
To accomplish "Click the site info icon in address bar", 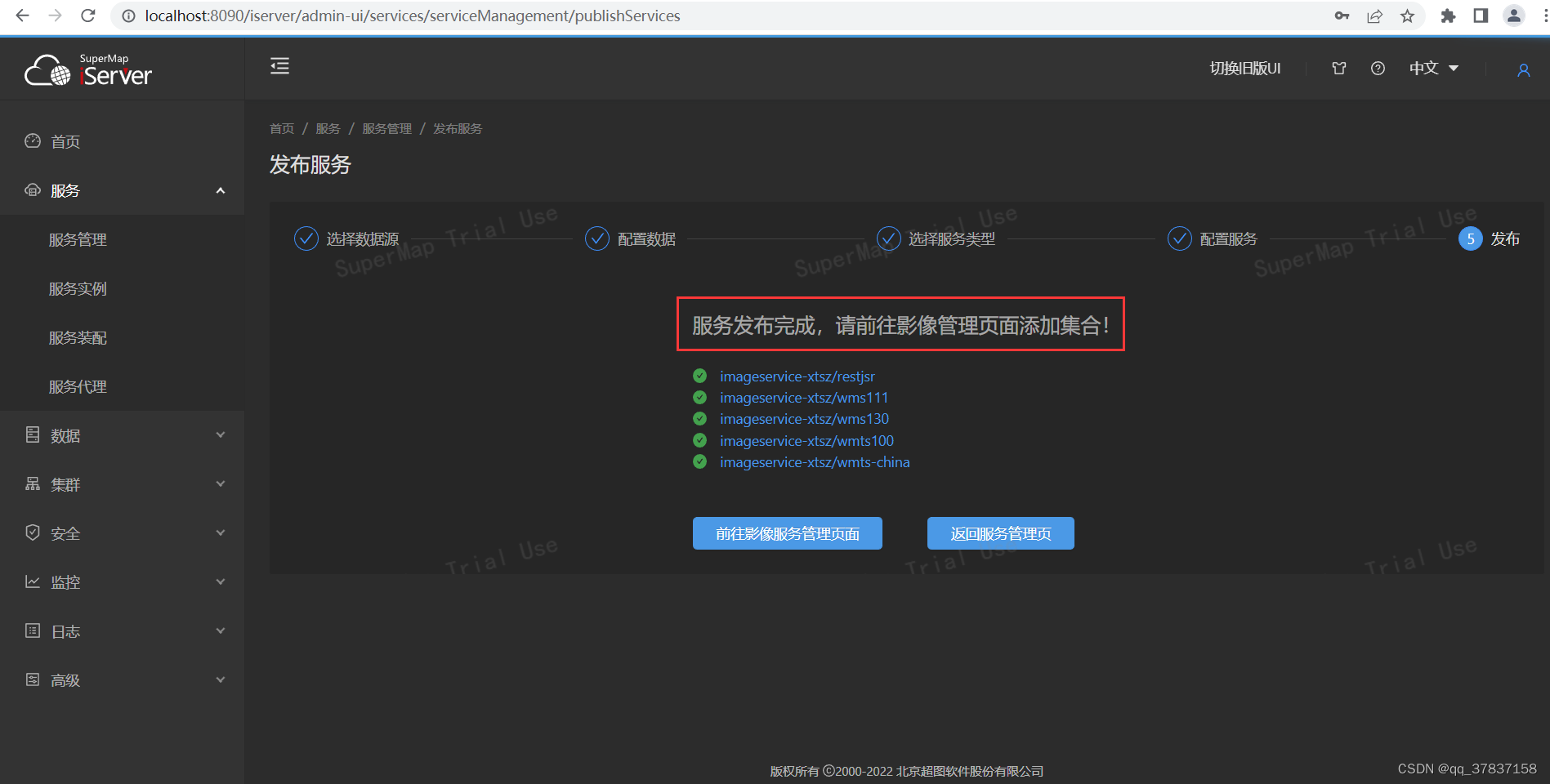I will point(128,16).
